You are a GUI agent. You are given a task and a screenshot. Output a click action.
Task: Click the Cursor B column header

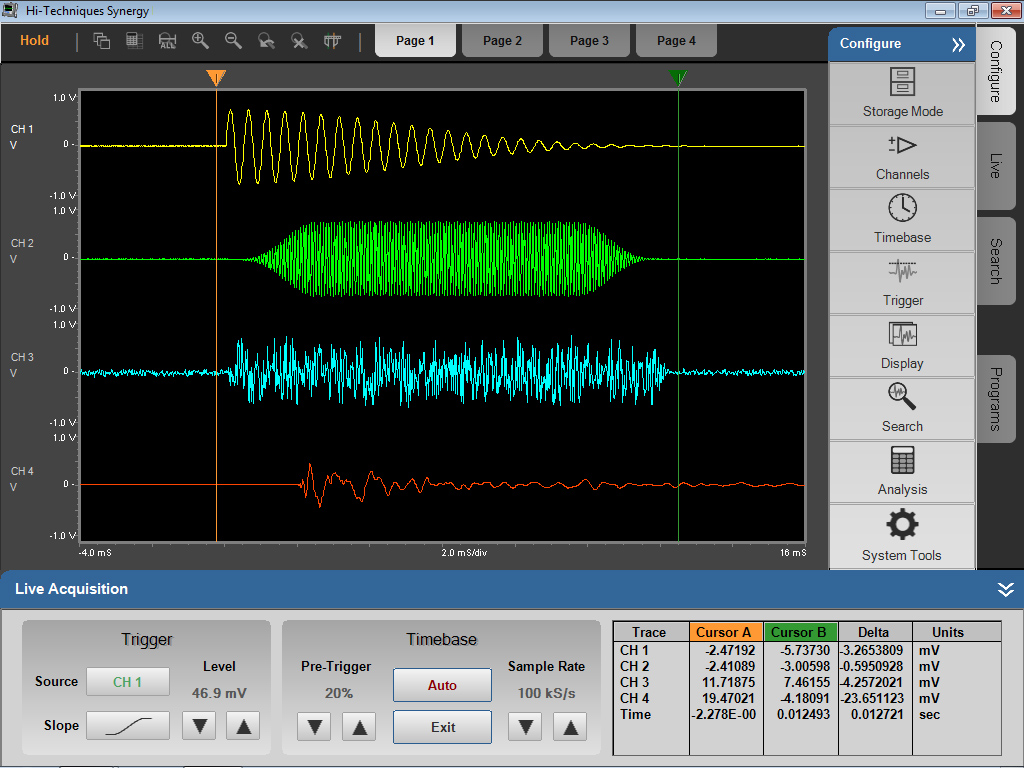801,632
